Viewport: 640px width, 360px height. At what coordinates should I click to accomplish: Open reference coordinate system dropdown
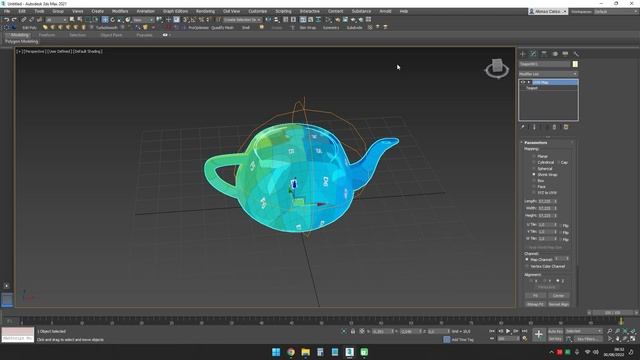pos(143,20)
